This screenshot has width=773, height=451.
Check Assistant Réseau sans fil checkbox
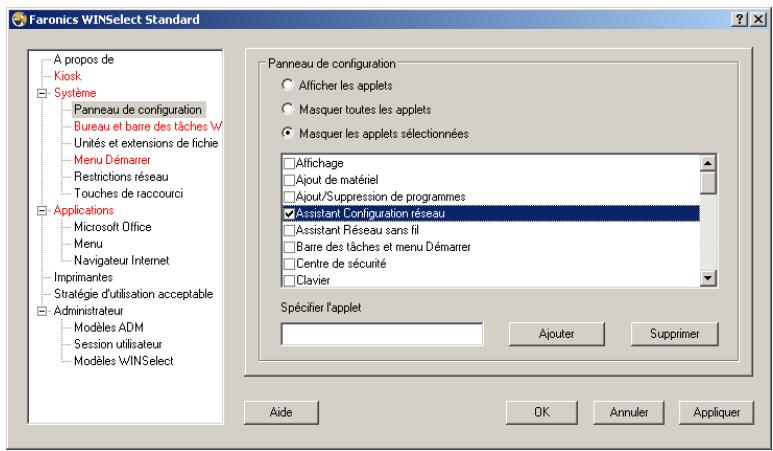[289, 230]
